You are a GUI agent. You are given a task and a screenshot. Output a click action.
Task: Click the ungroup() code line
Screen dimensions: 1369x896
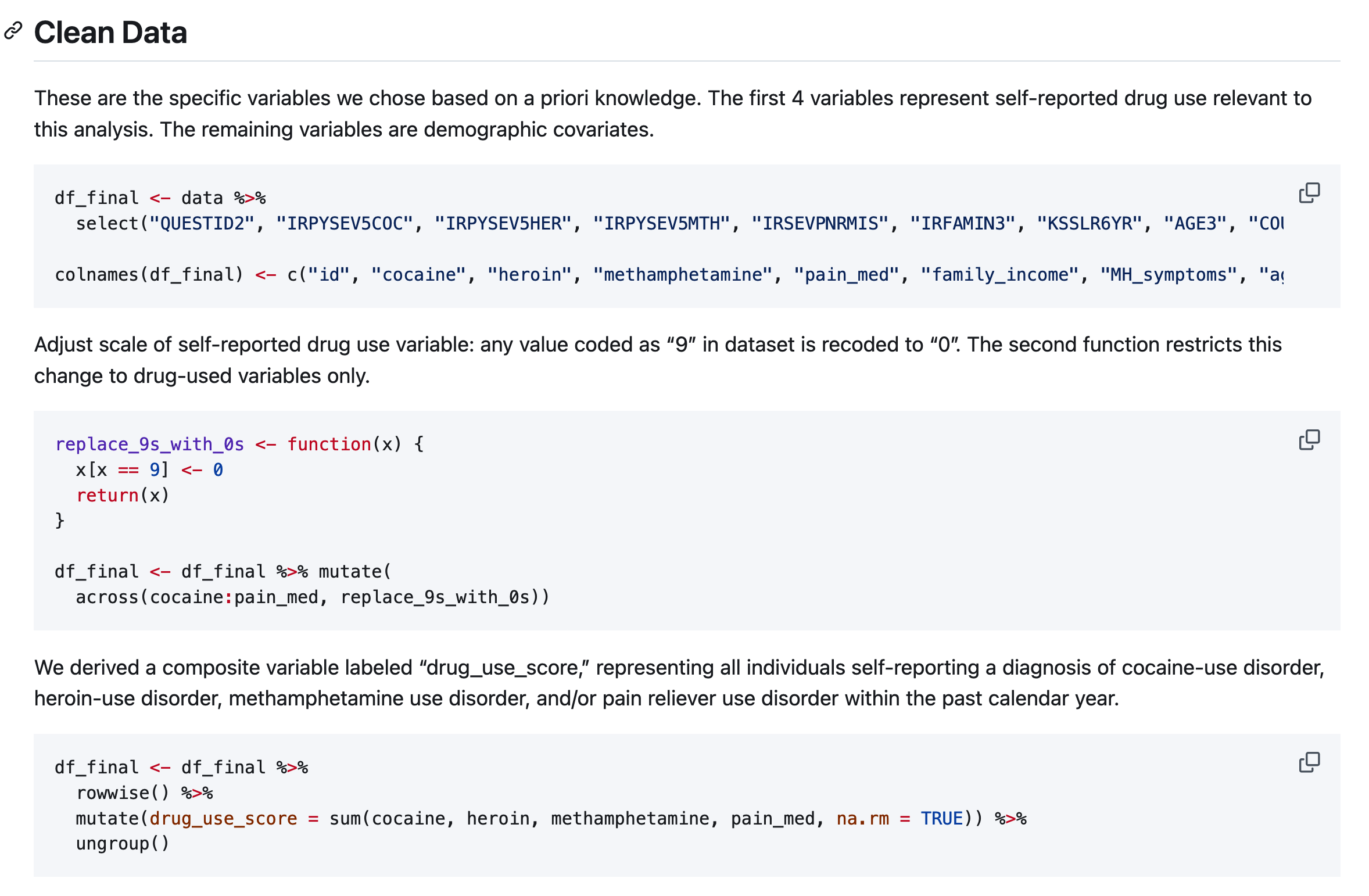(123, 844)
